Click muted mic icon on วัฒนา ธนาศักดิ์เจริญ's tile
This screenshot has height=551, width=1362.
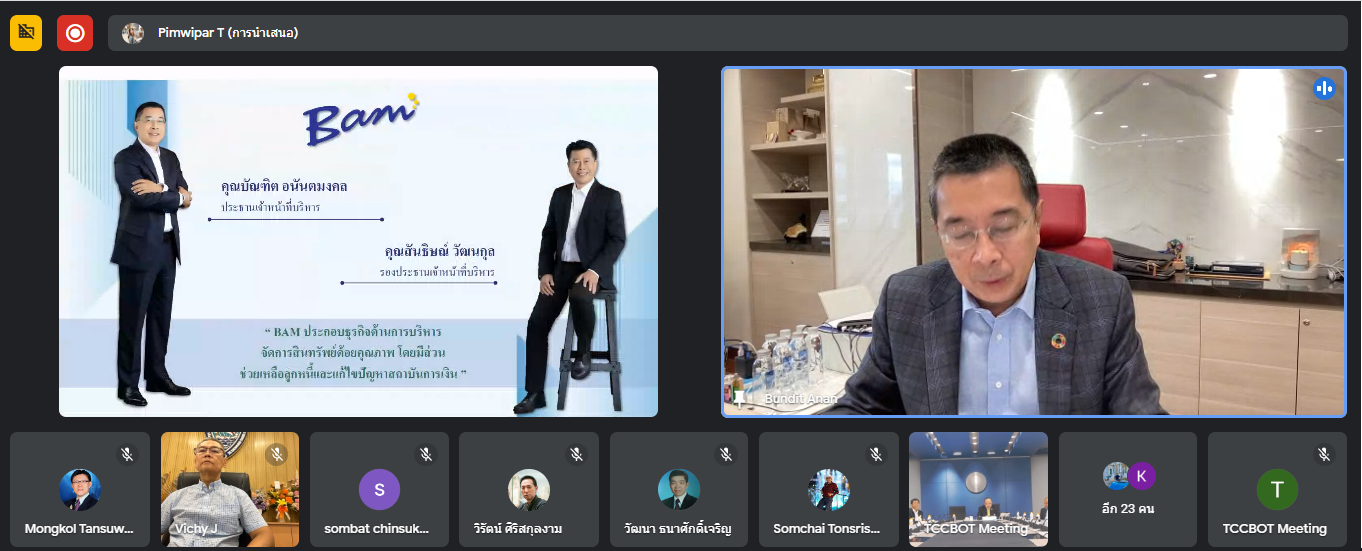(x=726, y=455)
